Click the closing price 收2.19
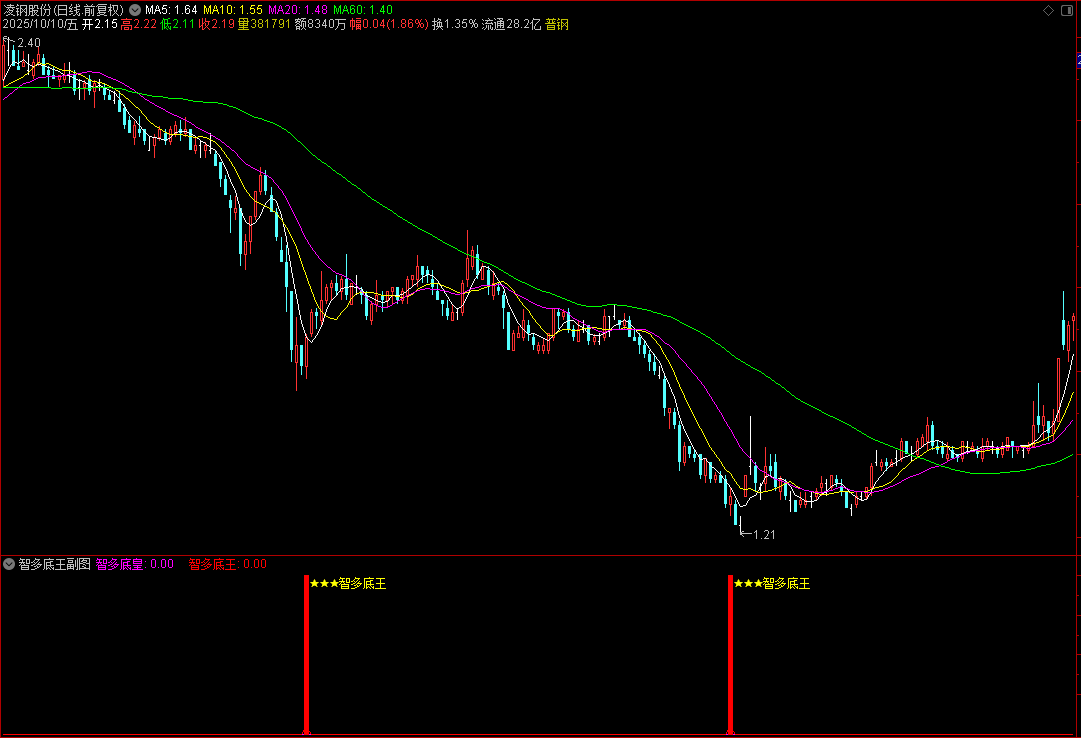 click(x=216, y=25)
